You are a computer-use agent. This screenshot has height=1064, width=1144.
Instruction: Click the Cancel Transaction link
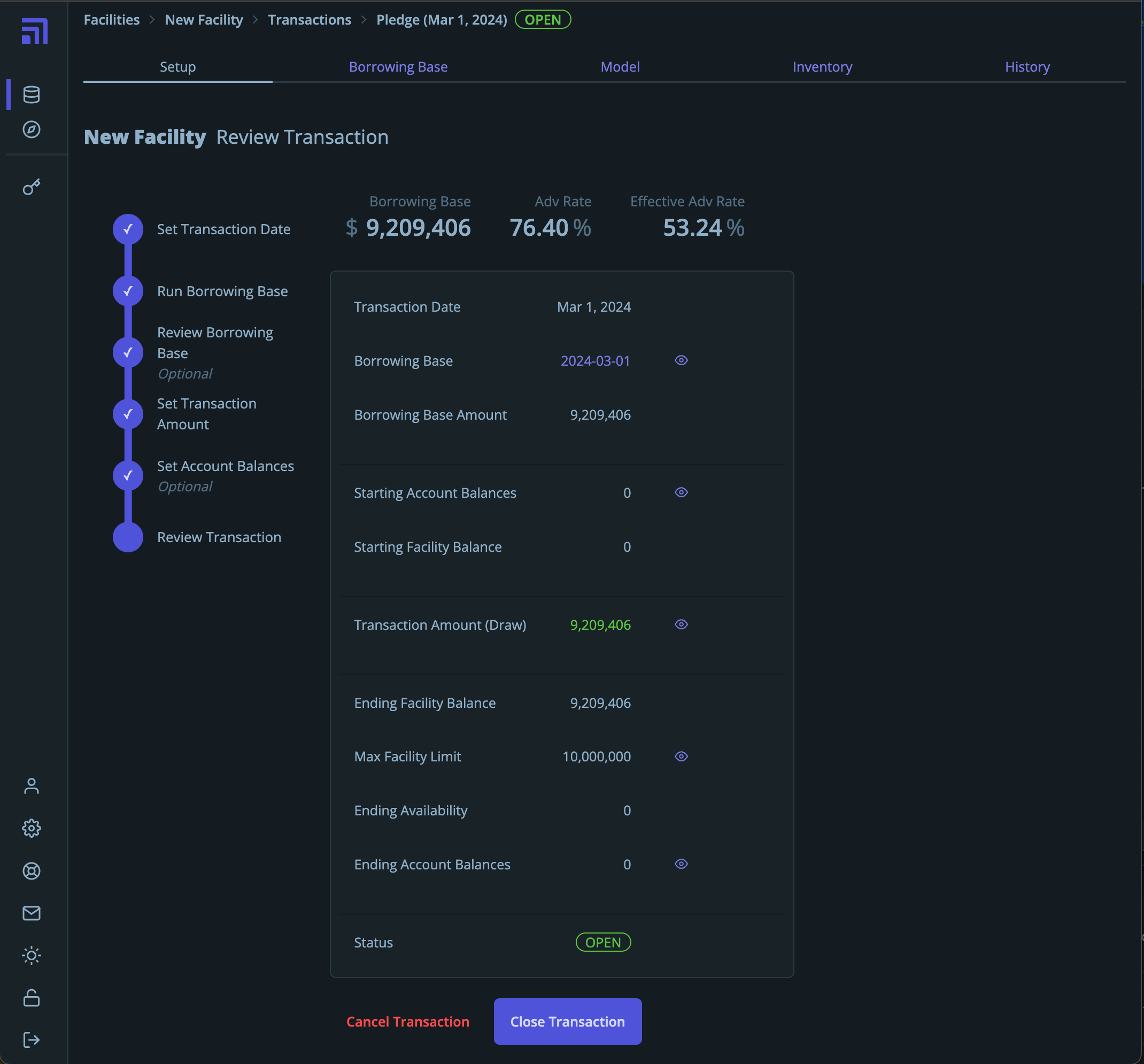(407, 1021)
